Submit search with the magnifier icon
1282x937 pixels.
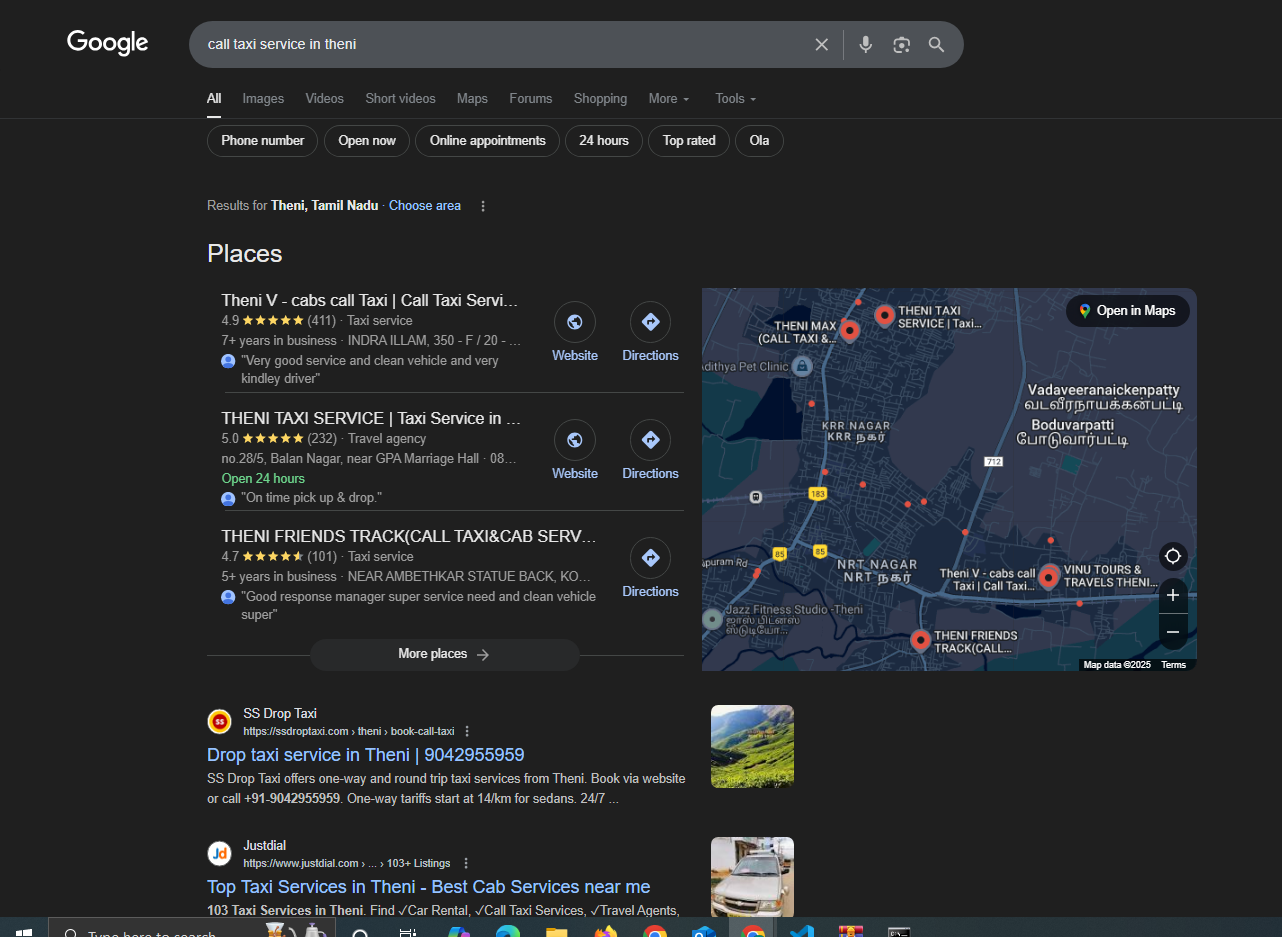pyautogui.click(x=936, y=45)
